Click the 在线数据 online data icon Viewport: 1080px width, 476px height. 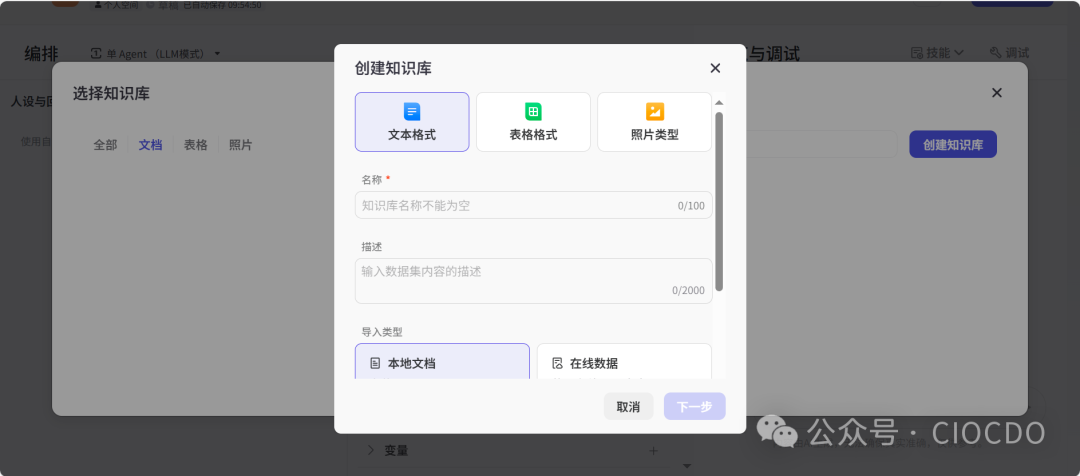[557, 363]
